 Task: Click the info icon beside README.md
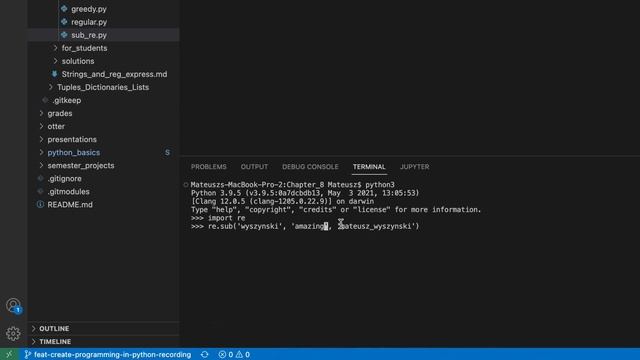point(40,204)
